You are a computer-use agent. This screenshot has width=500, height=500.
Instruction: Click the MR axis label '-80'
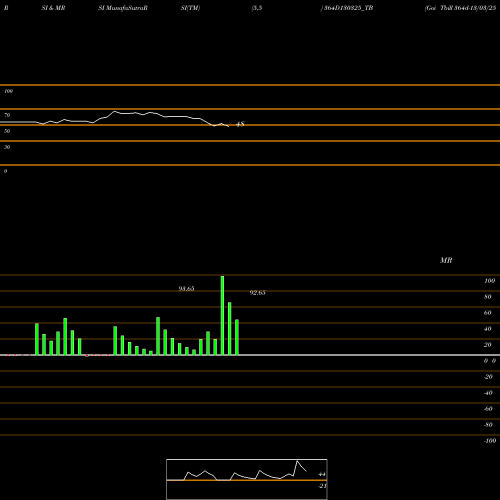pos(488,425)
